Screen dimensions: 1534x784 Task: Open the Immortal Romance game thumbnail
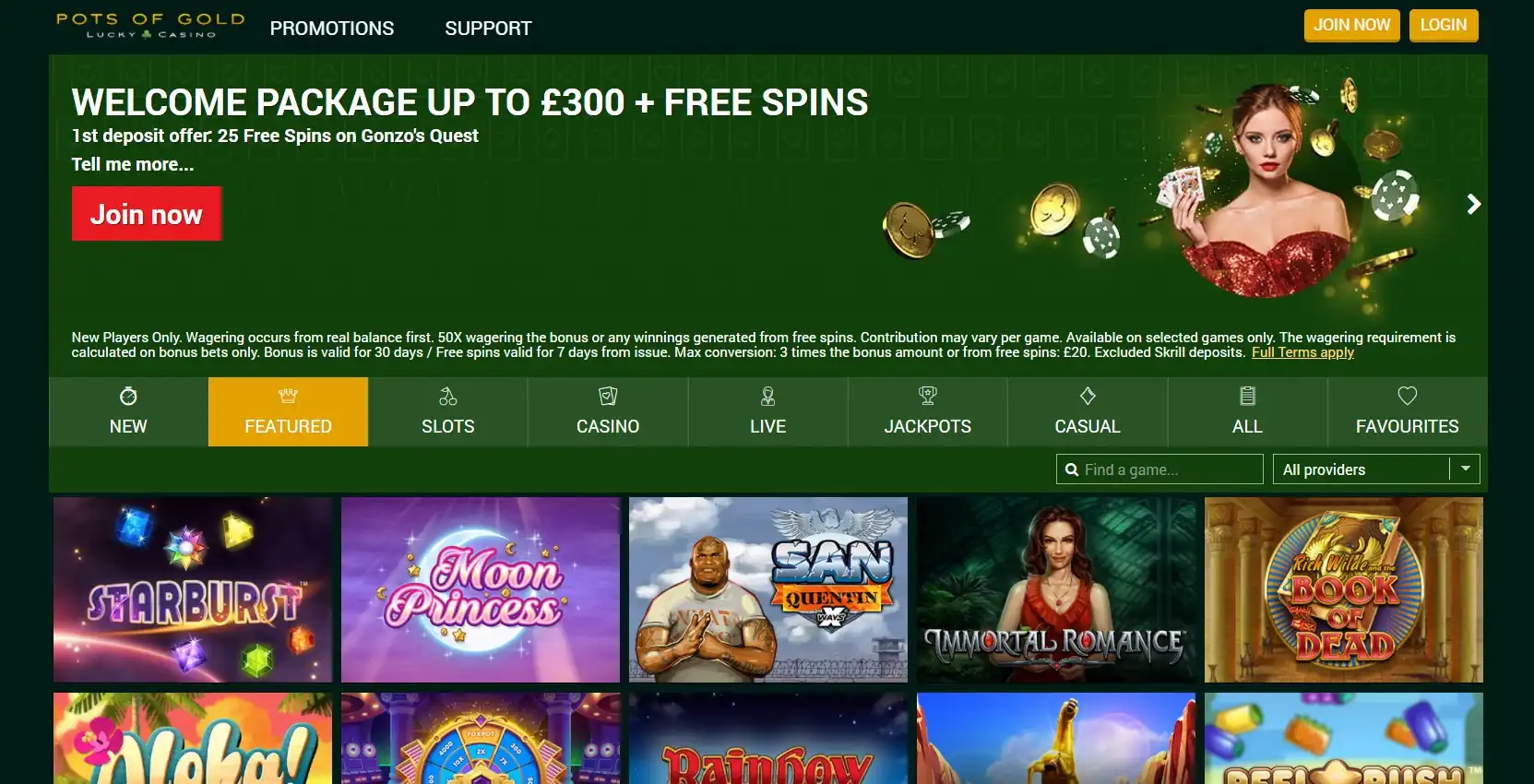(x=1056, y=590)
